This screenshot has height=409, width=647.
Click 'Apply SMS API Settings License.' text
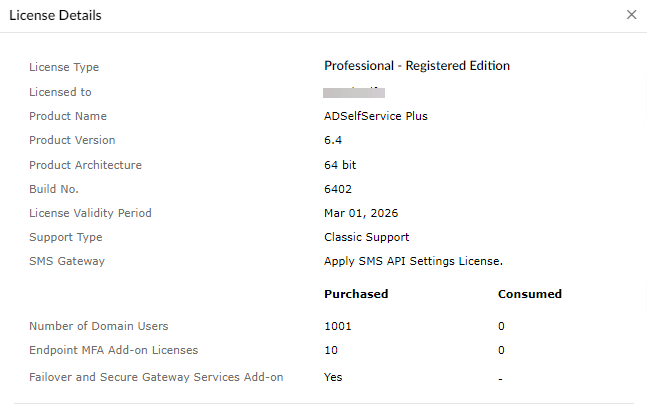(413, 261)
